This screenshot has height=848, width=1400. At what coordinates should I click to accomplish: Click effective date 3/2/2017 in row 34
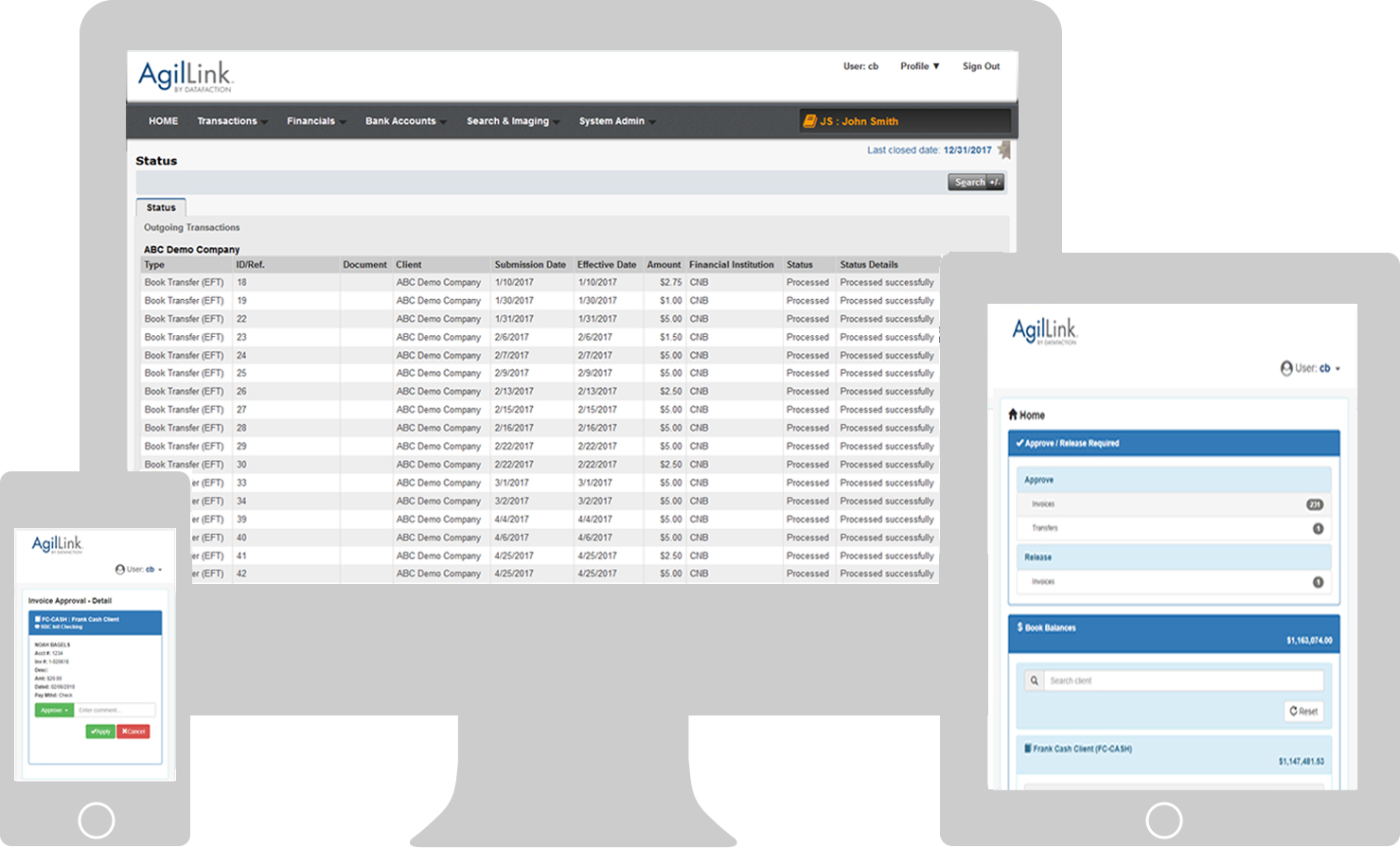(594, 501)
